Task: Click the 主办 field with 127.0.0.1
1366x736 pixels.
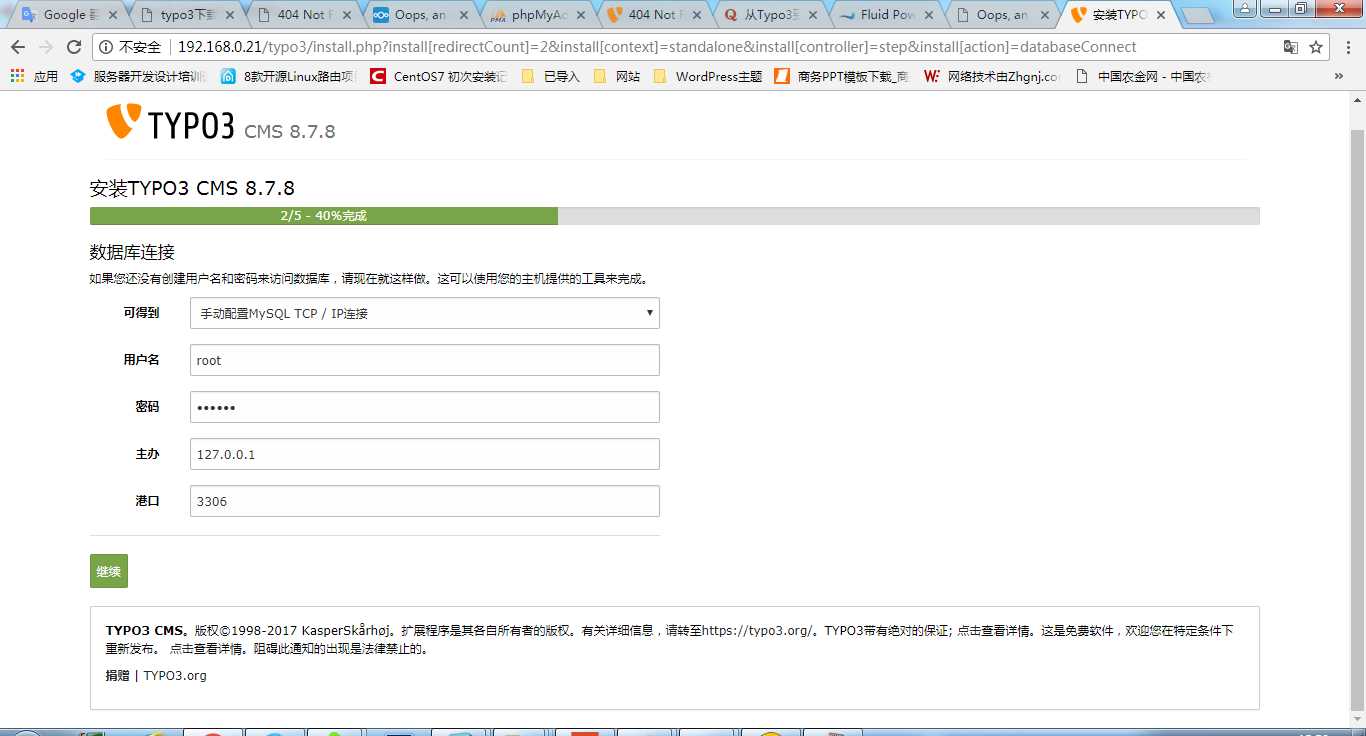Action: (425, 454)
